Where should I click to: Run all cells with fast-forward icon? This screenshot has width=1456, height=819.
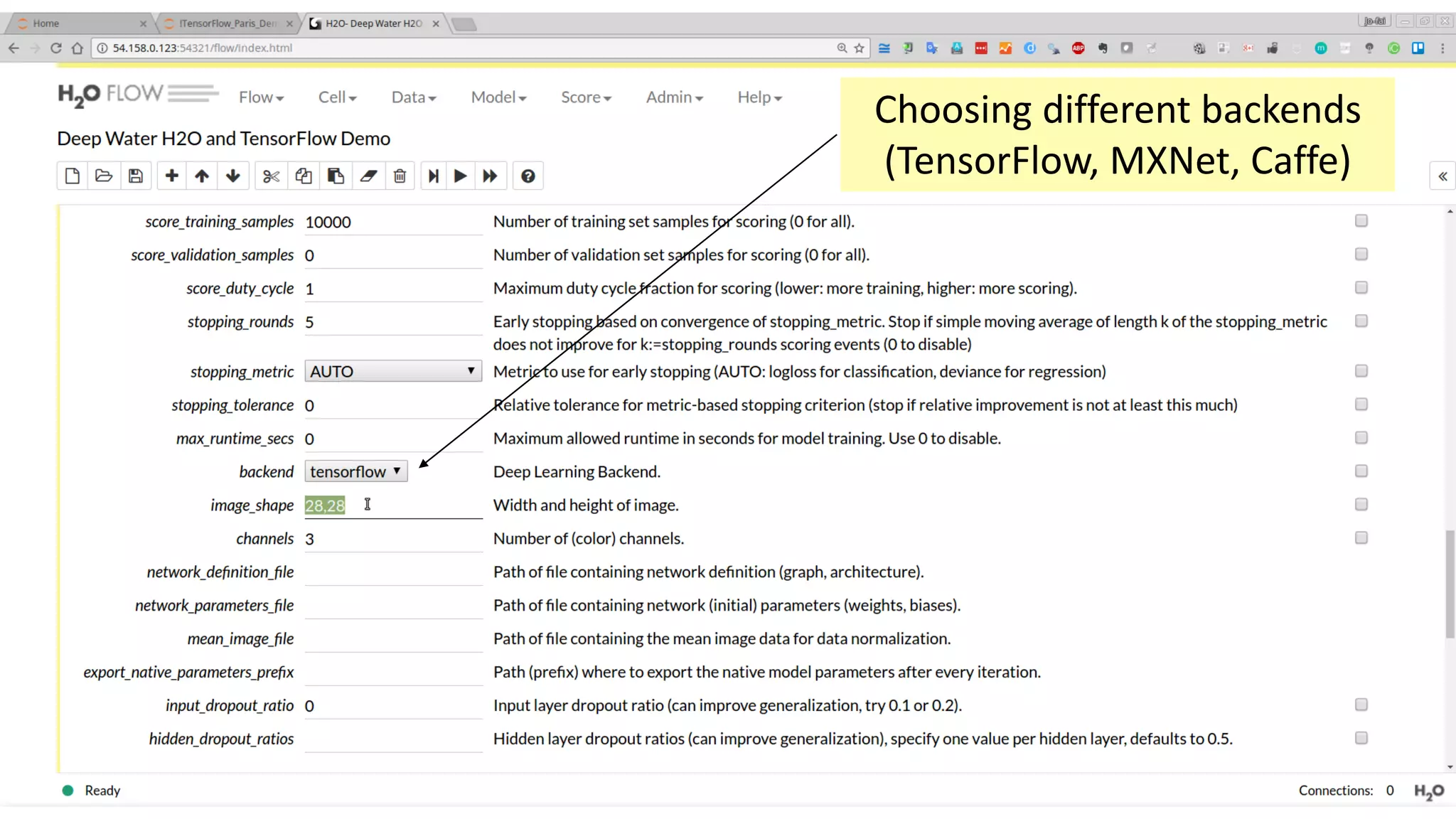[490, 176]
